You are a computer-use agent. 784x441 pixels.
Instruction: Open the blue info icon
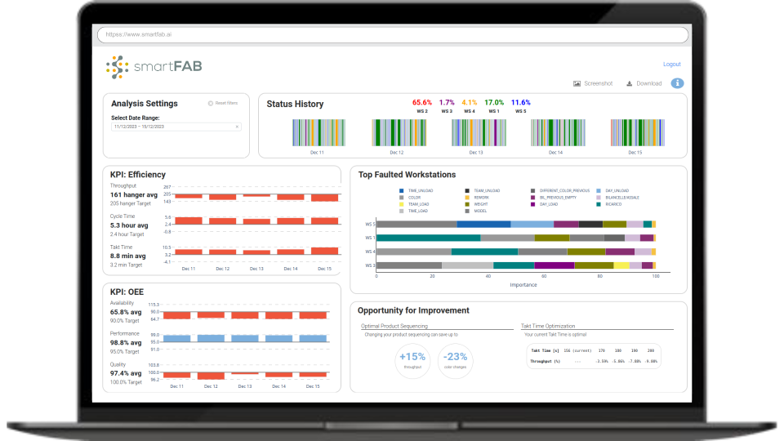pos(677,84)
